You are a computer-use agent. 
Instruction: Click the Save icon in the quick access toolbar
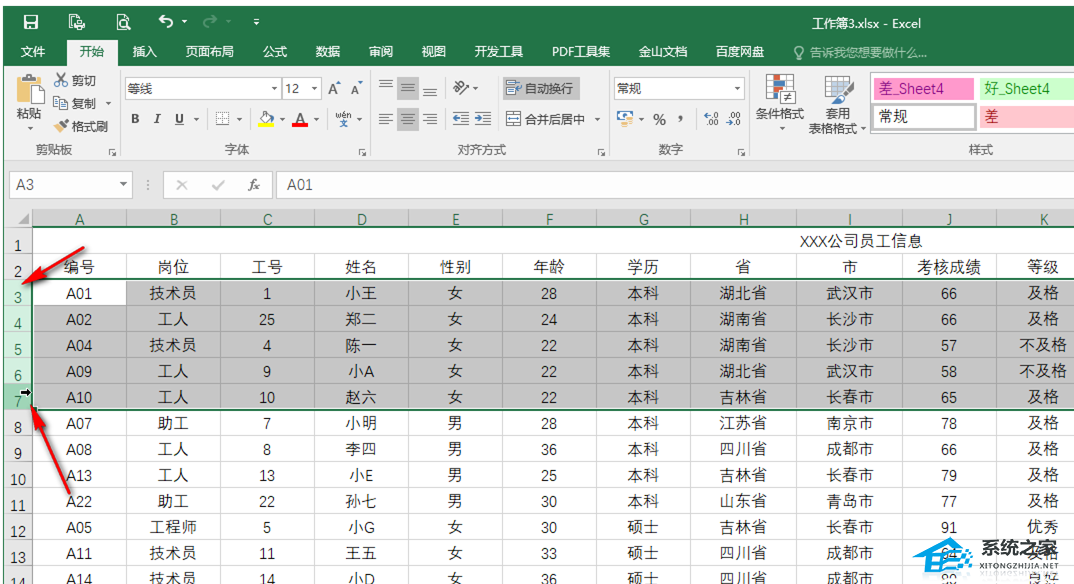click(x=31, y=23)
